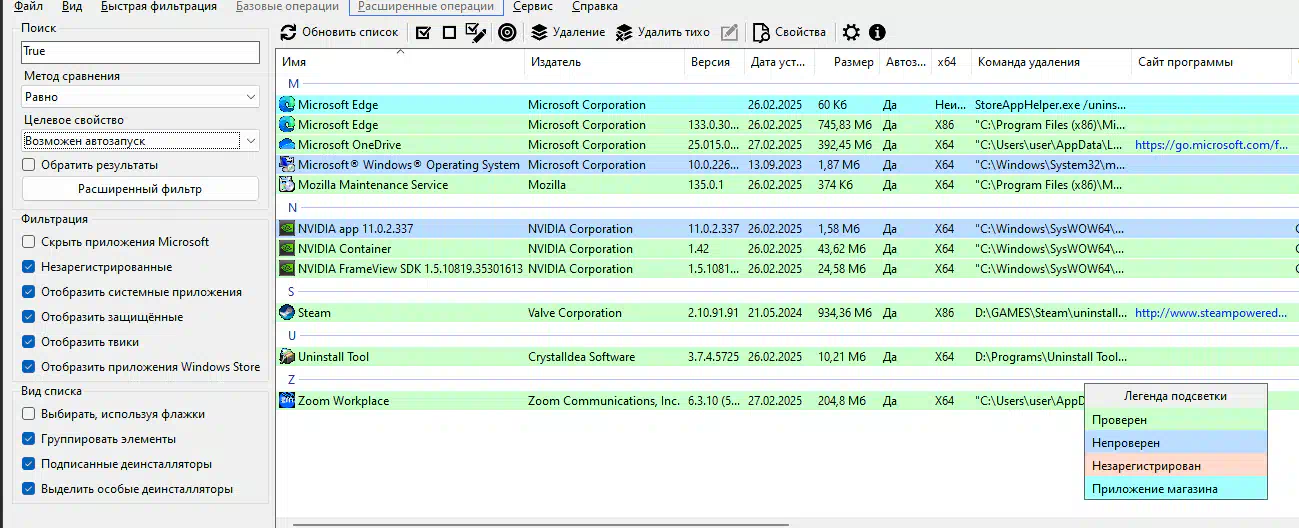Open the Вид menu

pyautogui.click(x=71, y=6)
